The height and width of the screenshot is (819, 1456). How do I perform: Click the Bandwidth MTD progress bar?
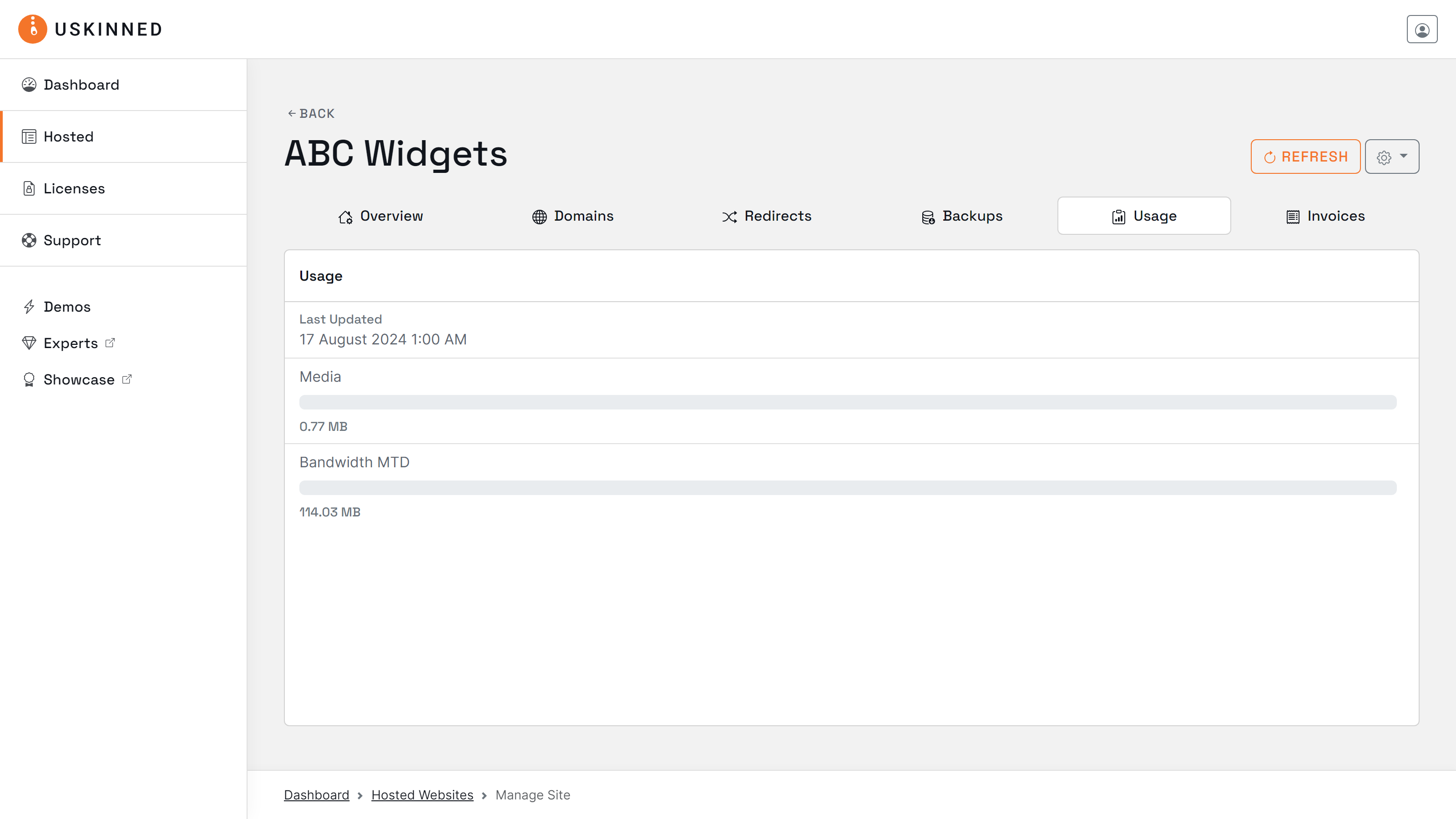pyautogui.click(x=848, y=487)
